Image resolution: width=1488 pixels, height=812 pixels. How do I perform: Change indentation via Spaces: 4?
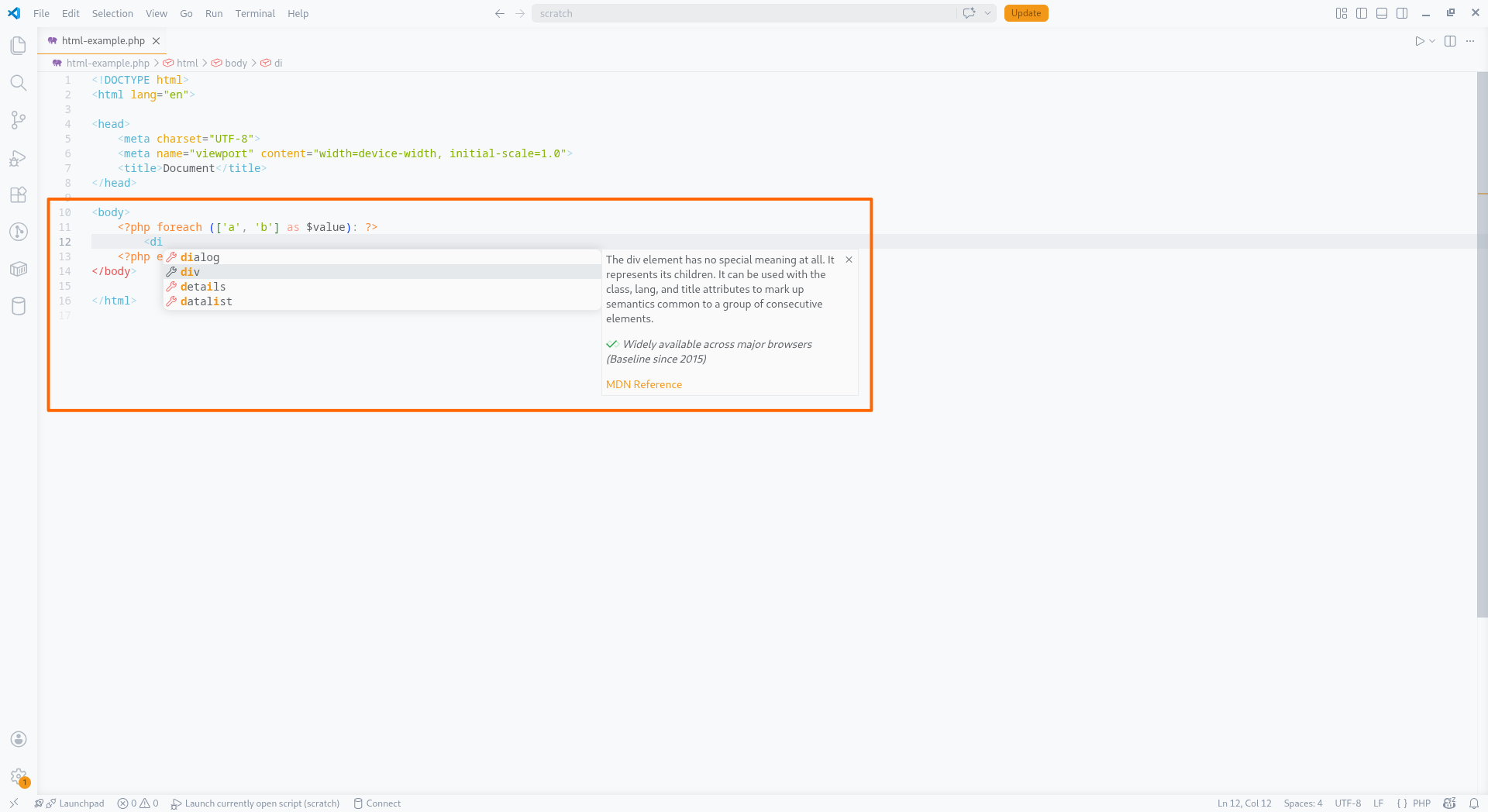1303,803
